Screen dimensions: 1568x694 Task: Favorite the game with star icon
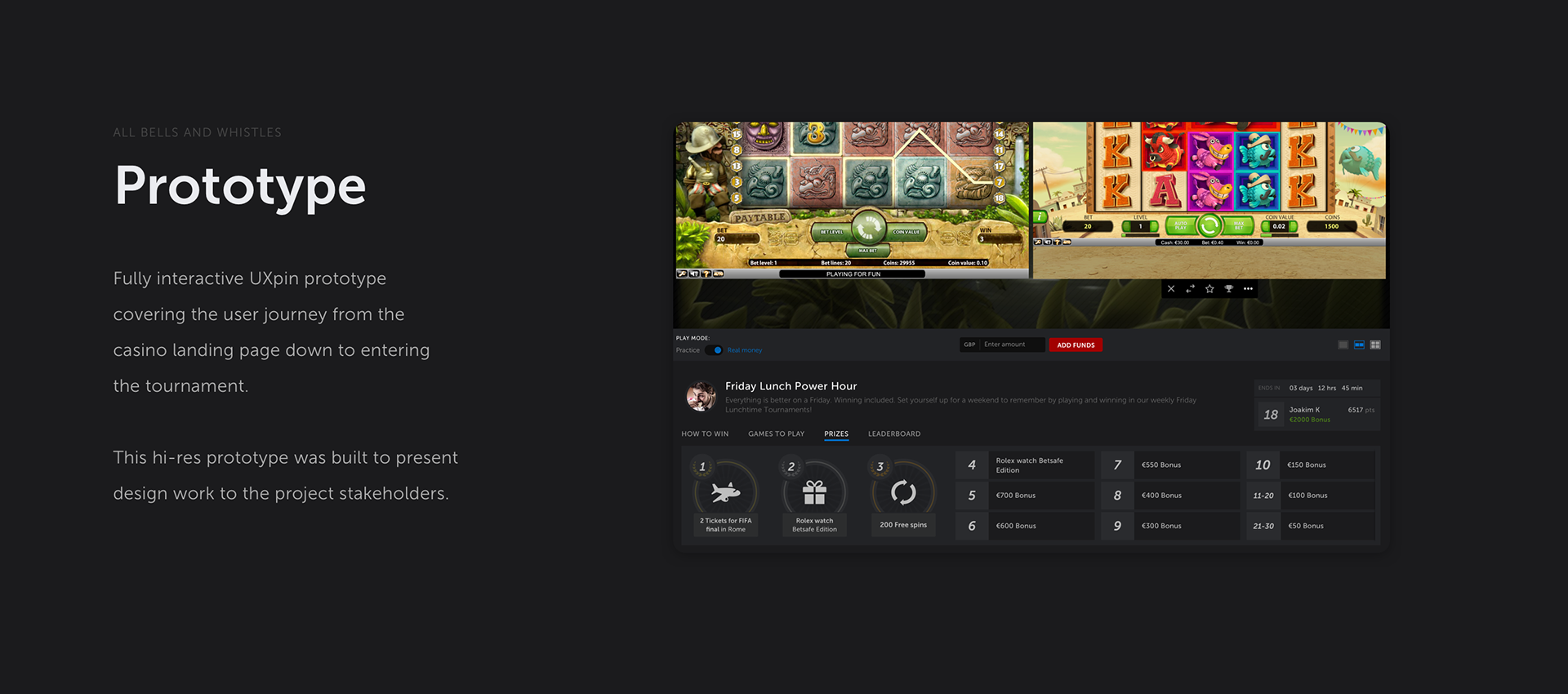tap(1209, 289)
